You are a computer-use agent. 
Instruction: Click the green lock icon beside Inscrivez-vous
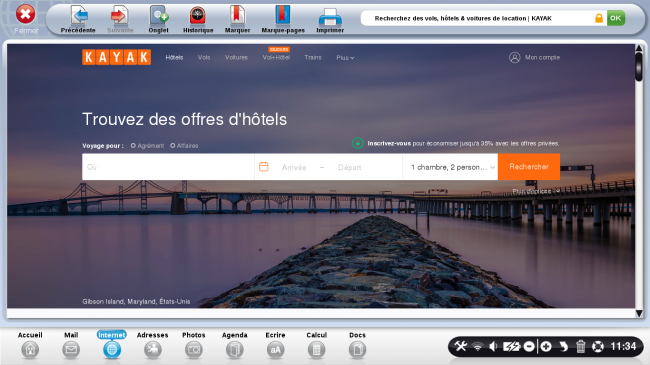click(x=357, y=143)
